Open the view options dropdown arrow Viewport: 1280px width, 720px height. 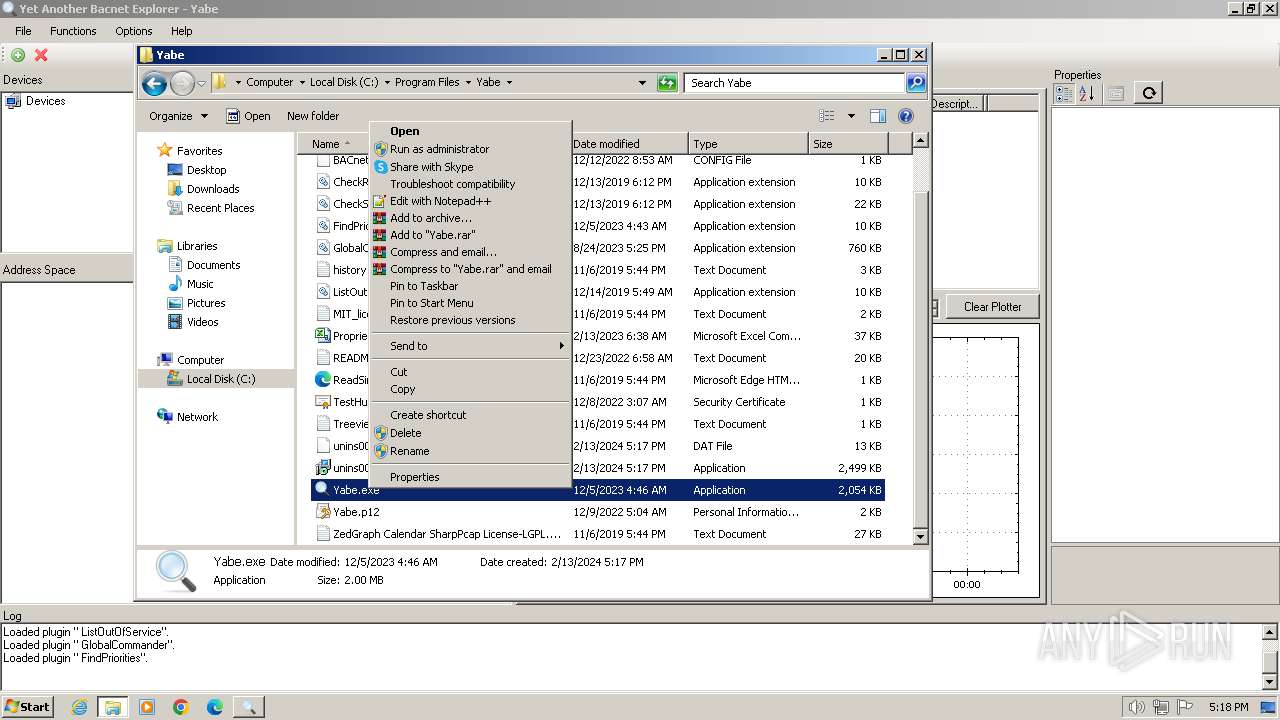click(x=851, y=116)
